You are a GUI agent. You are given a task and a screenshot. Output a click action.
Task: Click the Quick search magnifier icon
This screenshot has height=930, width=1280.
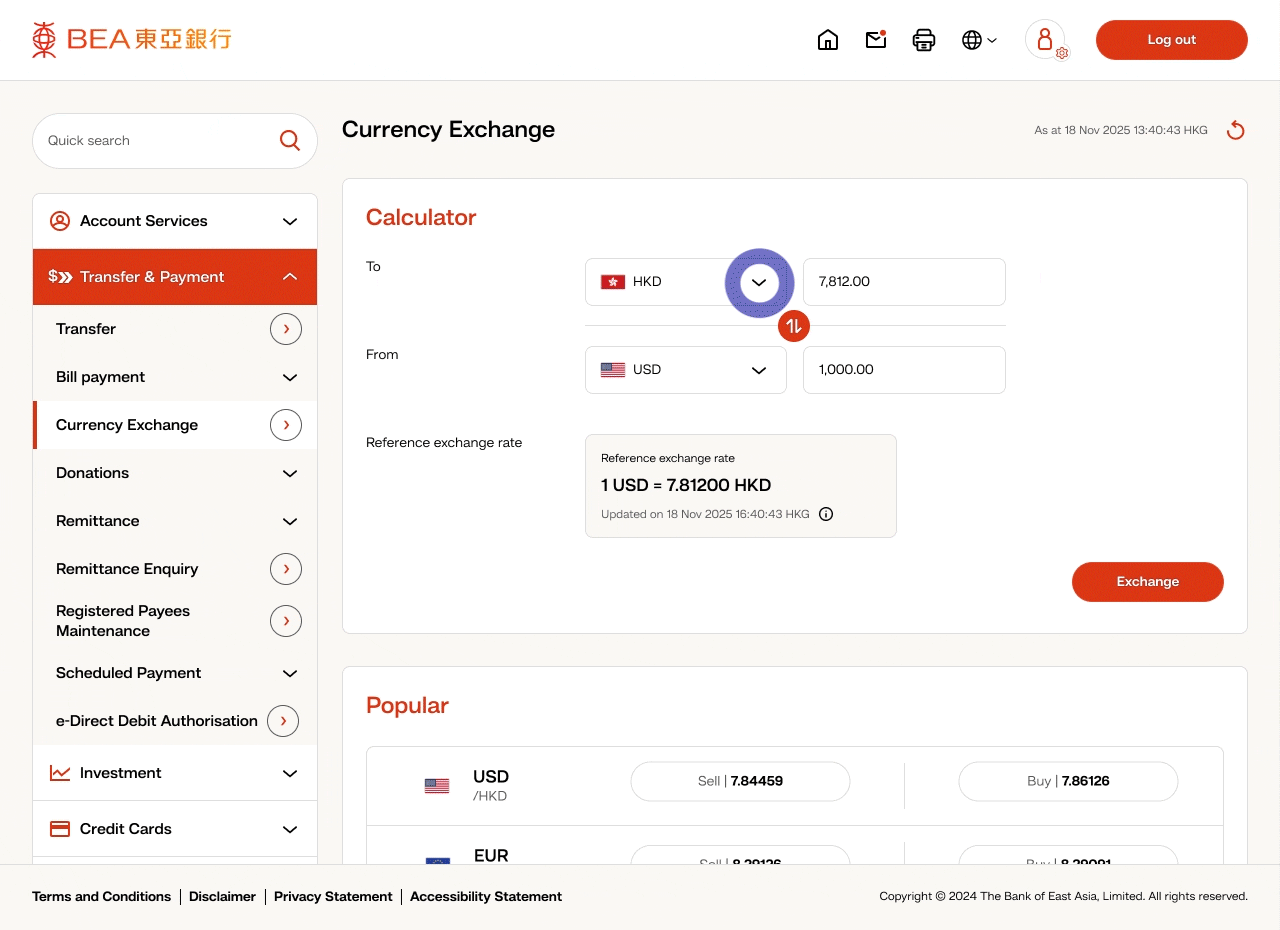[x=290, y=141]
